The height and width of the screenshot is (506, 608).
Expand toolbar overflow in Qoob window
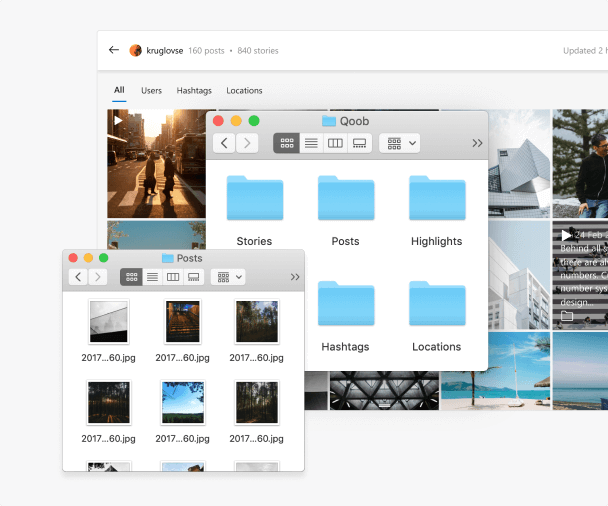tap(477, 143)
